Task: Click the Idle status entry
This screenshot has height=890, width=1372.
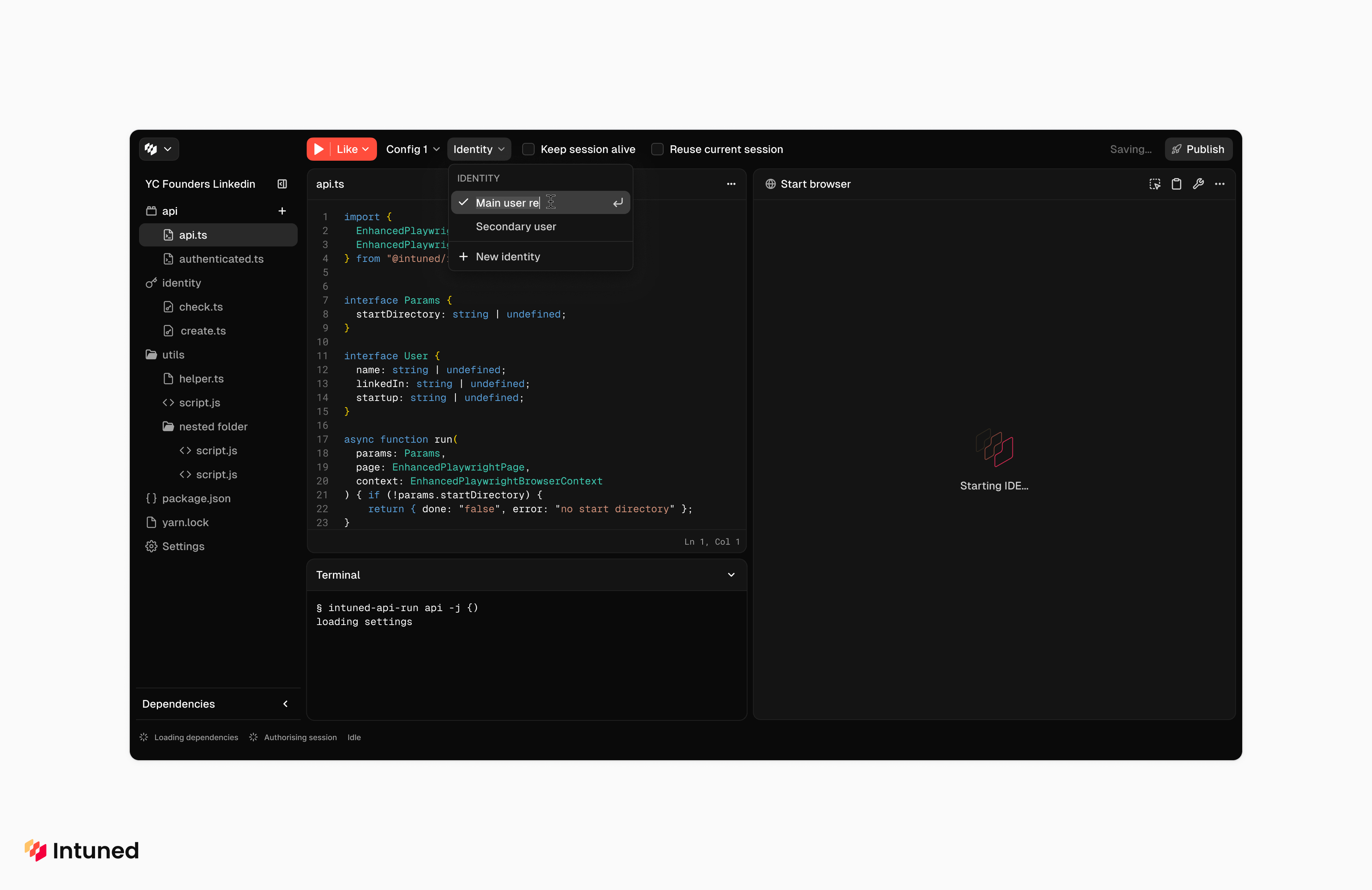Action: point(354,737)
